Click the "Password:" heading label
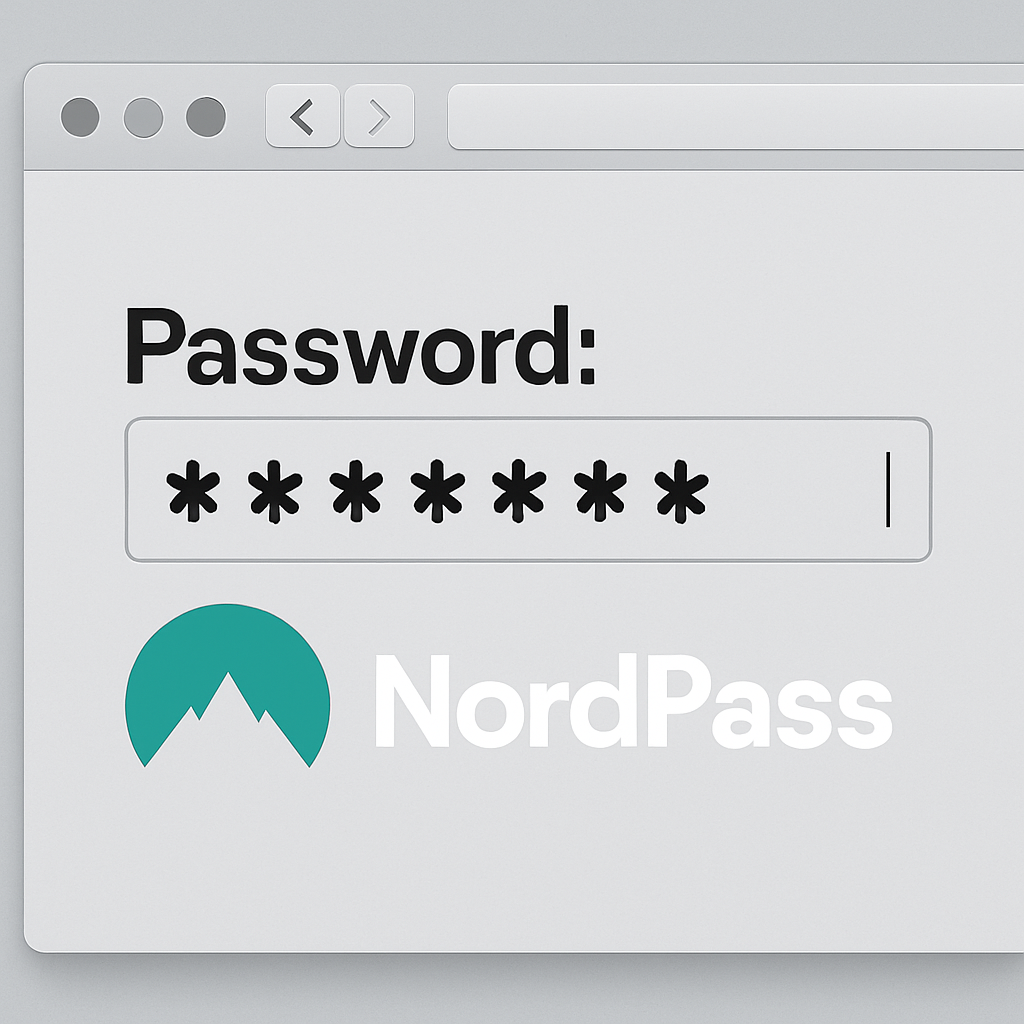The height and width of the screenshot is (1024, 1024). tap(360, 346)
